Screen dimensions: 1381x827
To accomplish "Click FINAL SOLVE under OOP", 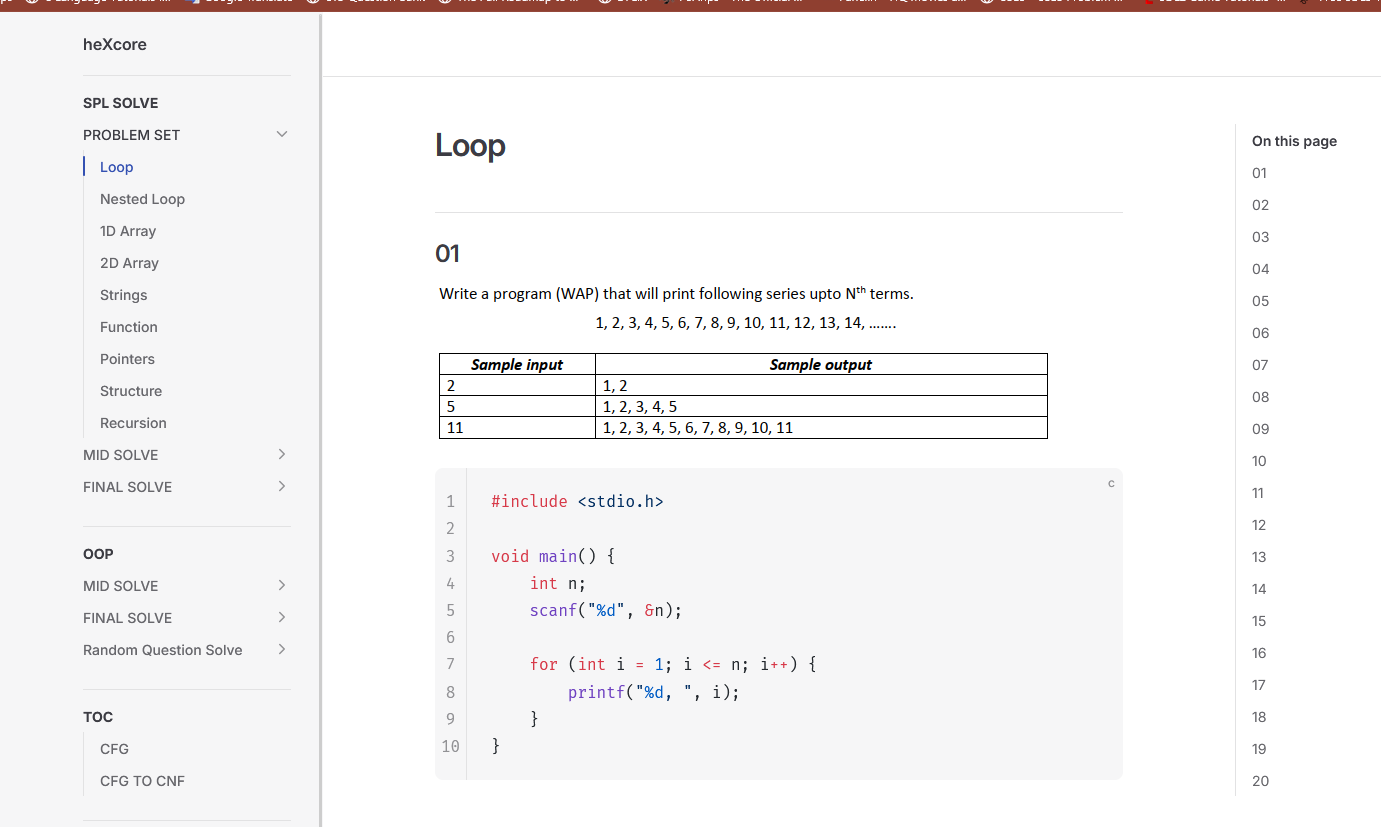I will click(127, 618).
